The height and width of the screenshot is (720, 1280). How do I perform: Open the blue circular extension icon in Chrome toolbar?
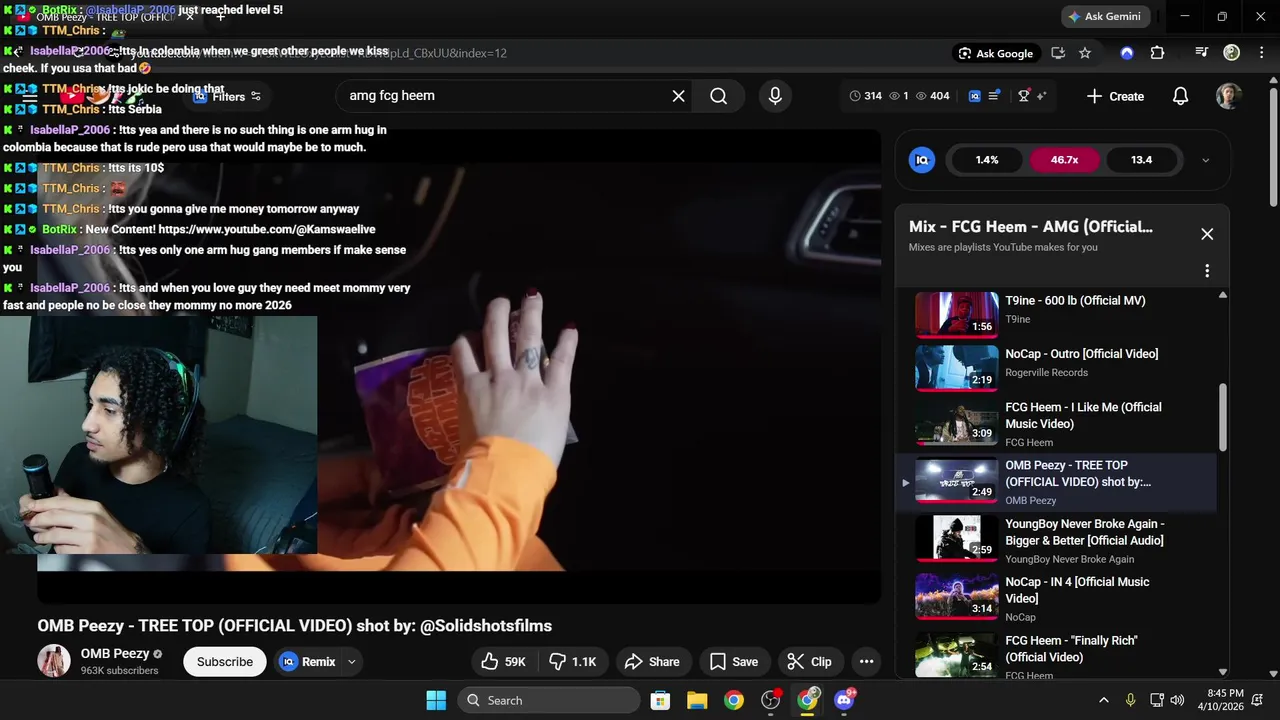coord(1127,53)
